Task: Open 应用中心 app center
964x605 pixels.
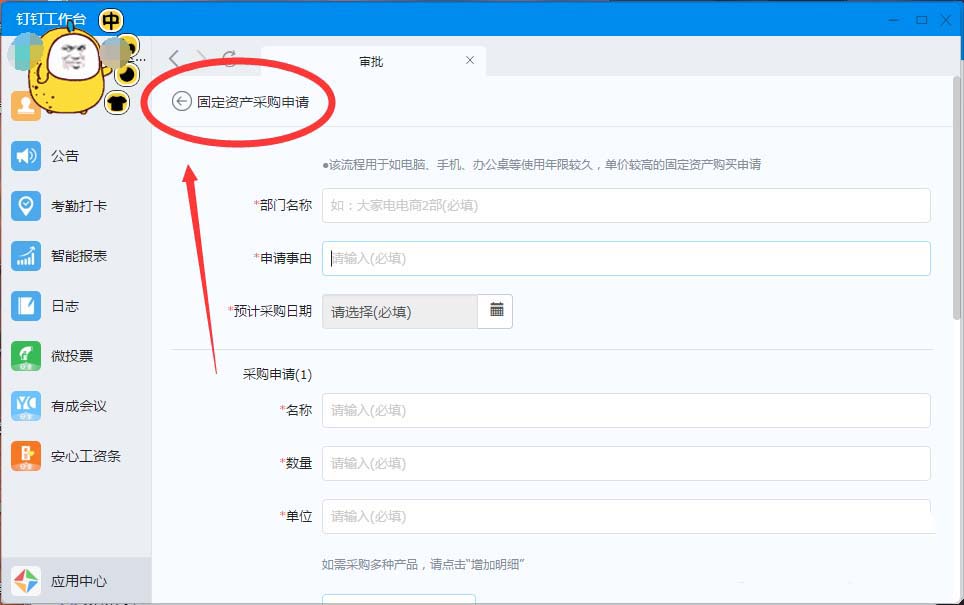Action: (x=26, y=581)
